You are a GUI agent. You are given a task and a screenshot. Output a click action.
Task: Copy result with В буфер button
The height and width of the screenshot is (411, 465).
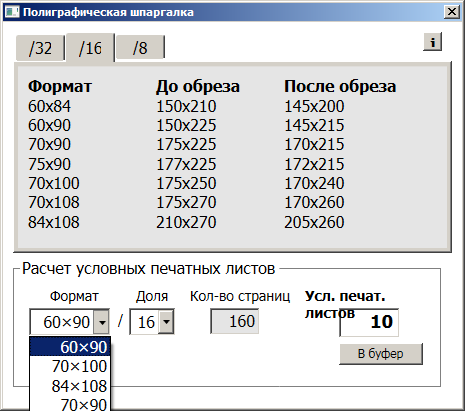pos(381,354)
